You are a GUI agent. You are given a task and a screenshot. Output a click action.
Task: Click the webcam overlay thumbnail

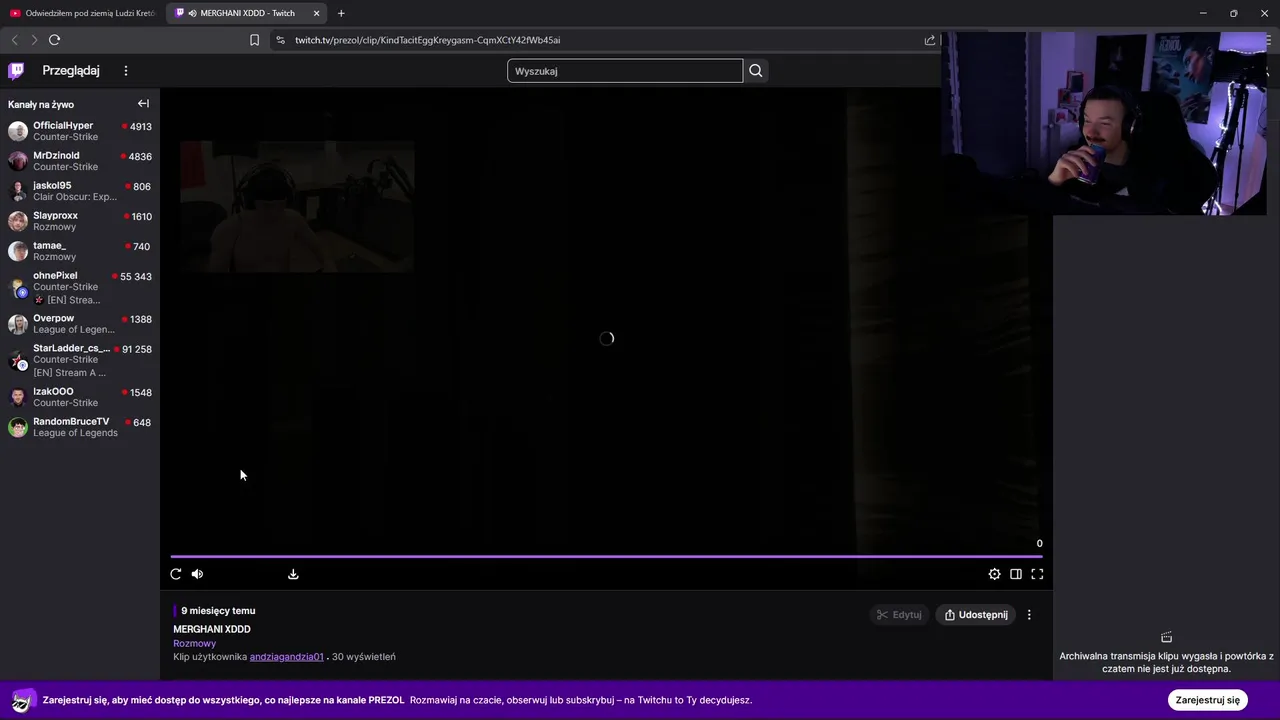(x=1103, y=123)
